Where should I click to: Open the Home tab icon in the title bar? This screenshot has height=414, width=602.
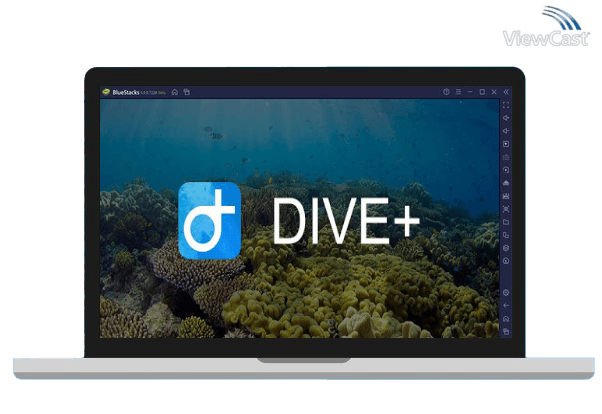[175, 92]
